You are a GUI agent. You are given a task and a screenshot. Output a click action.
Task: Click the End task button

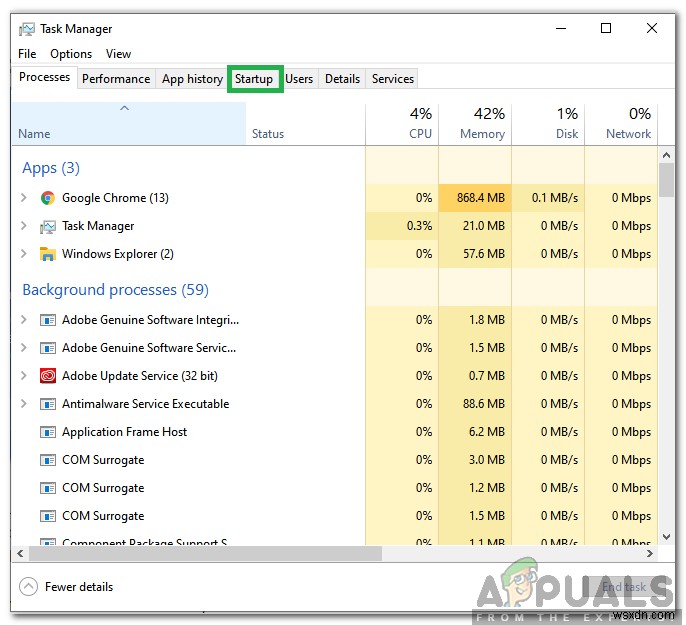tap(624, 587)
